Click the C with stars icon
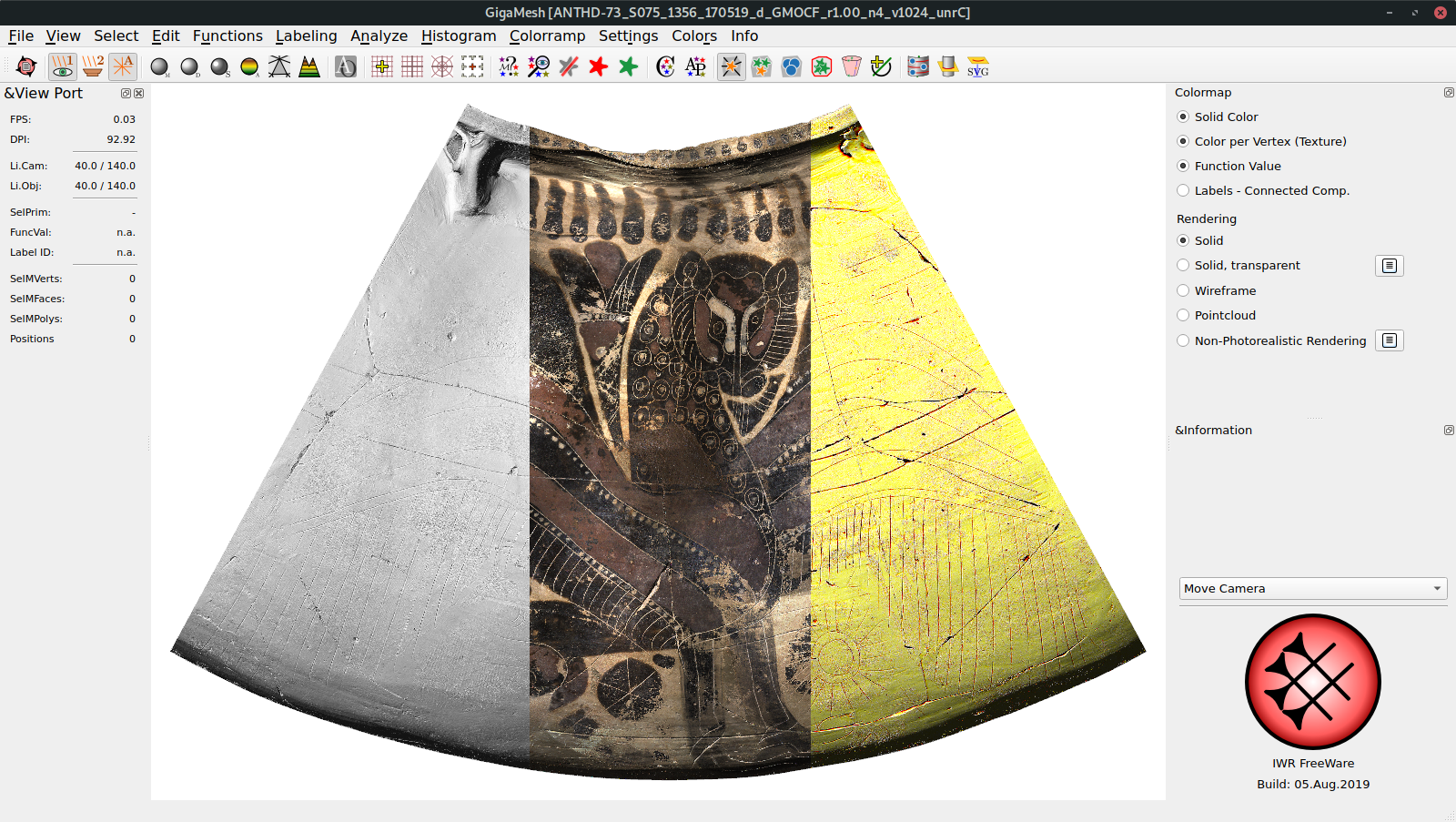Screen dimensions: 1456x822 point(665,66)
